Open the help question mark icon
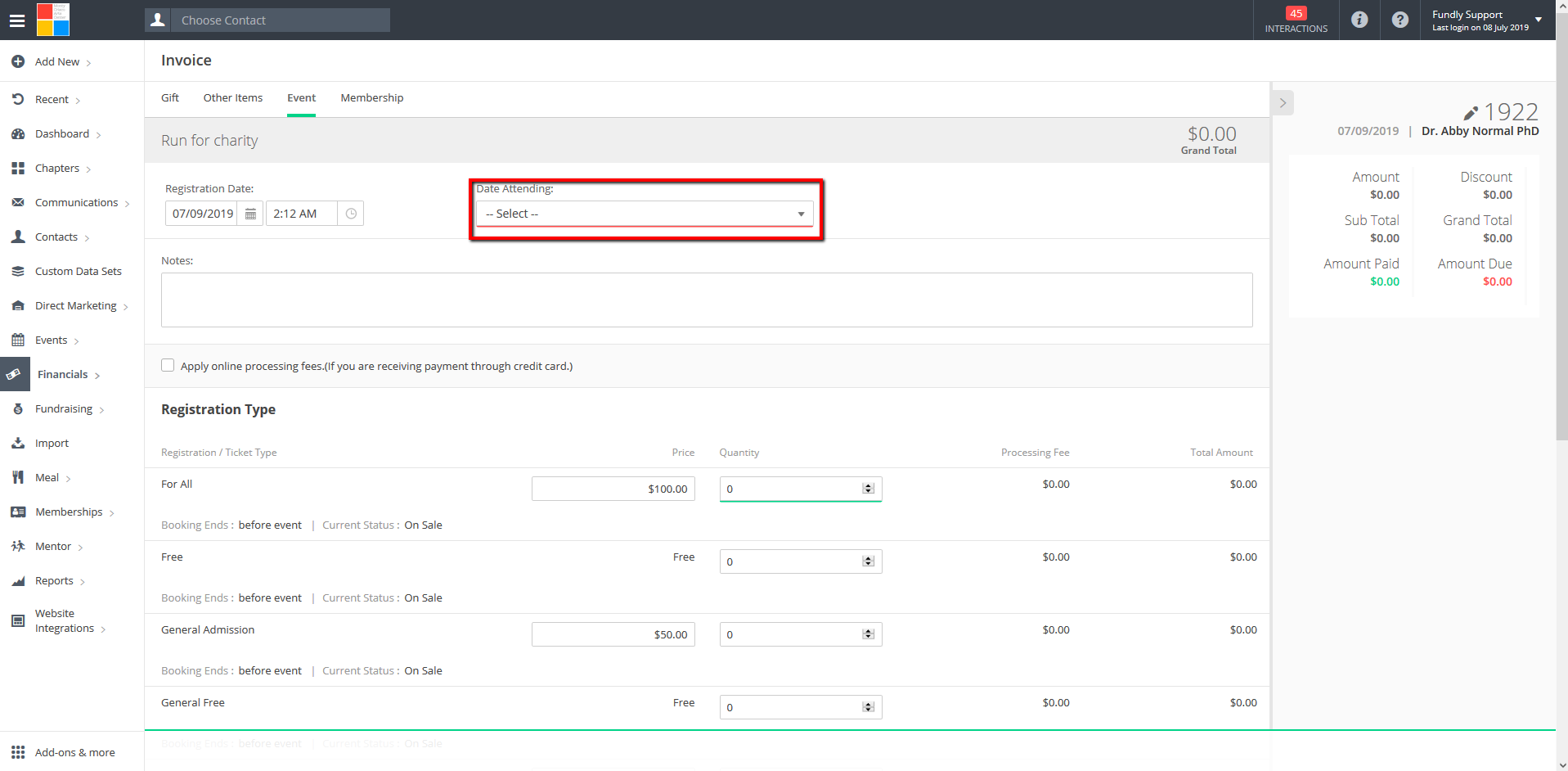This screenshot has width=1568, height=771. coord(1400,20)
